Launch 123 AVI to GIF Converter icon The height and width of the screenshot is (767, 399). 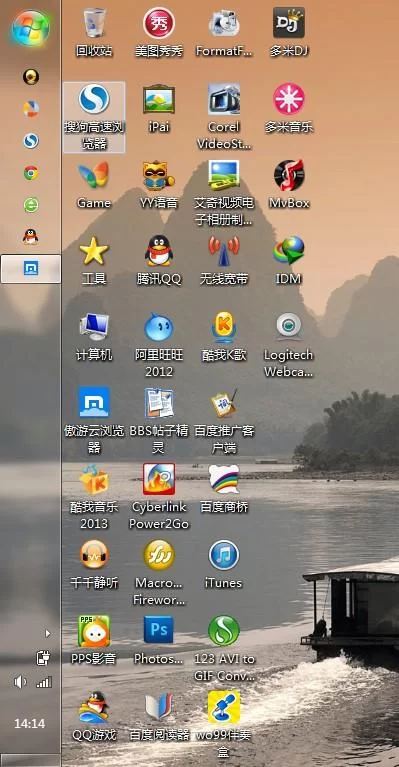[x=224, y=649]
